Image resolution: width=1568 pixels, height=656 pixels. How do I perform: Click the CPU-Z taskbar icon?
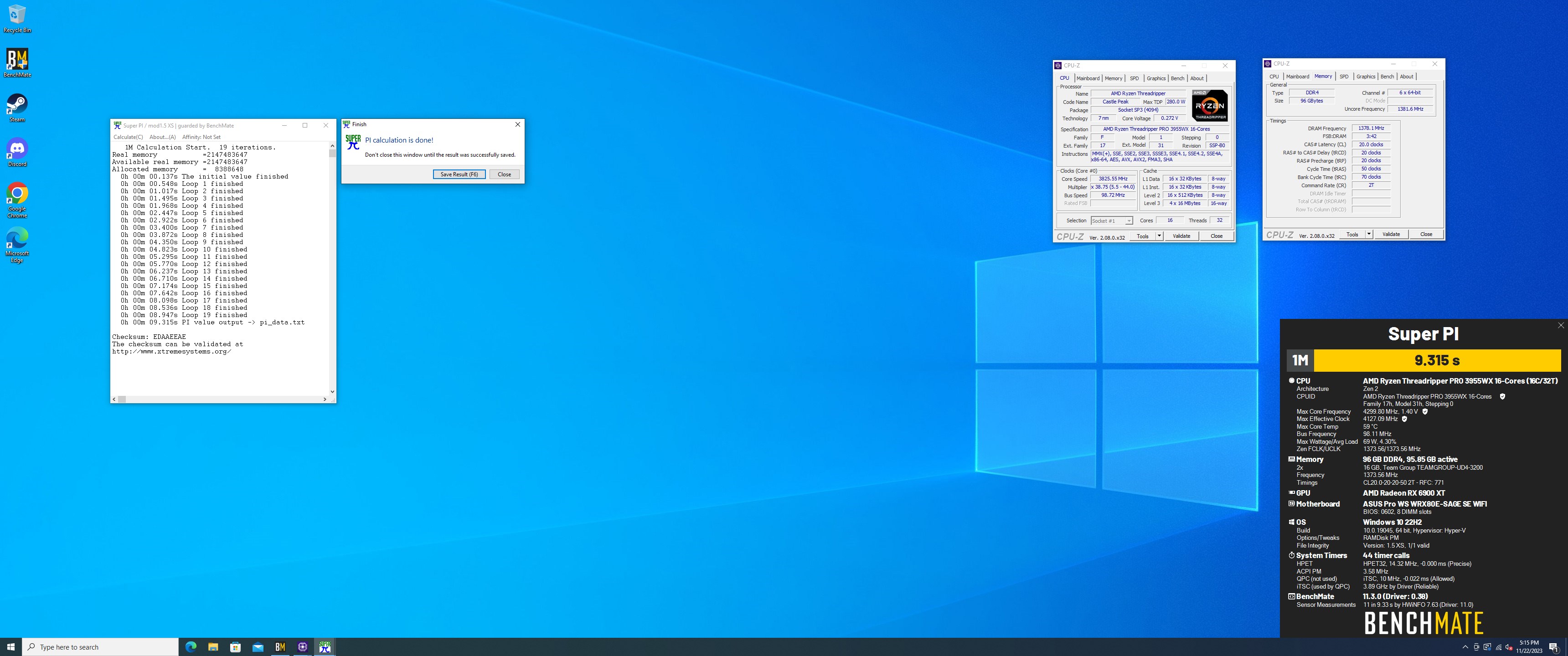(303, 647)
